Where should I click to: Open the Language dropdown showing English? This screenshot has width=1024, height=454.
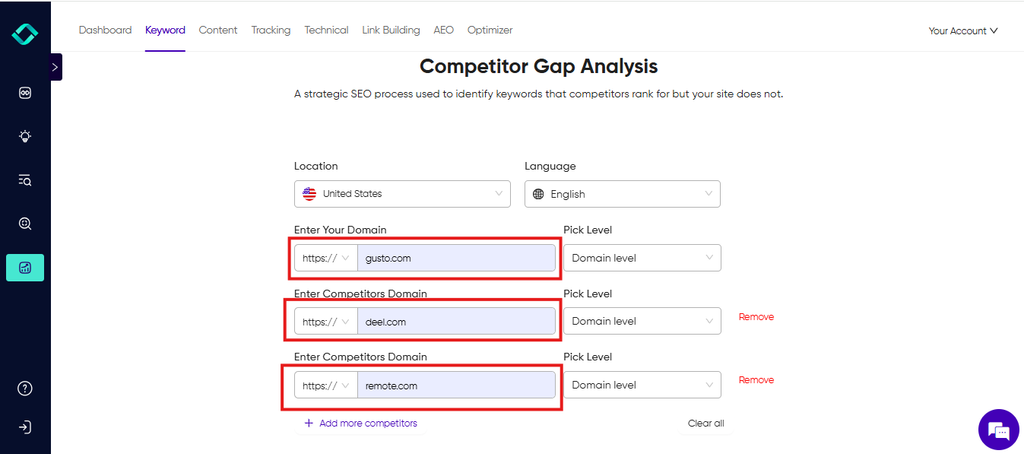click(x=622, y=194)
